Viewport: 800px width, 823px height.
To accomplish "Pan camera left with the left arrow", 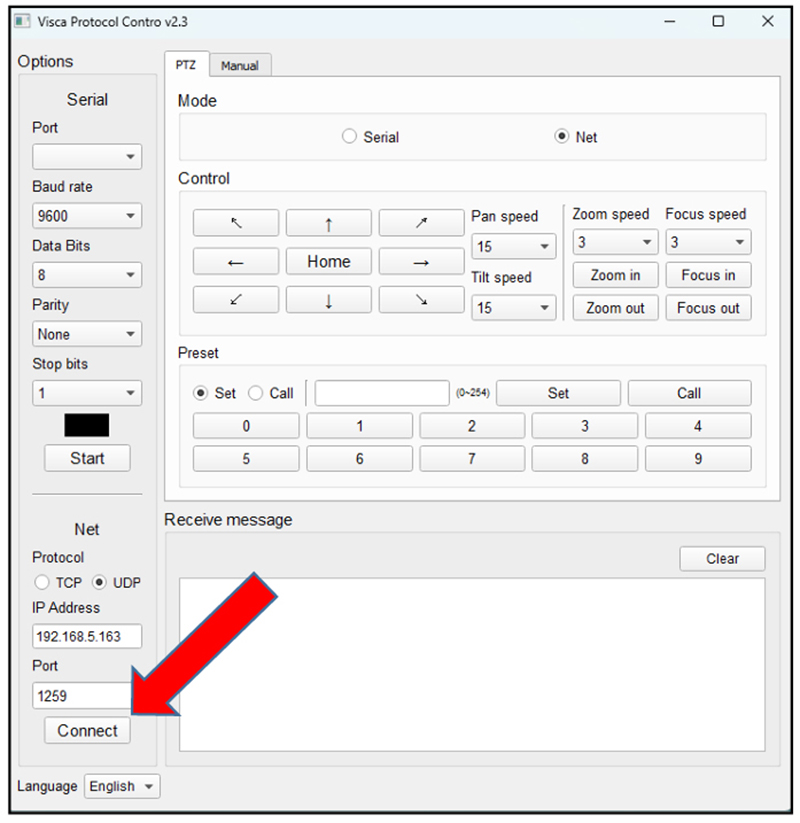I will click(236, 261).
